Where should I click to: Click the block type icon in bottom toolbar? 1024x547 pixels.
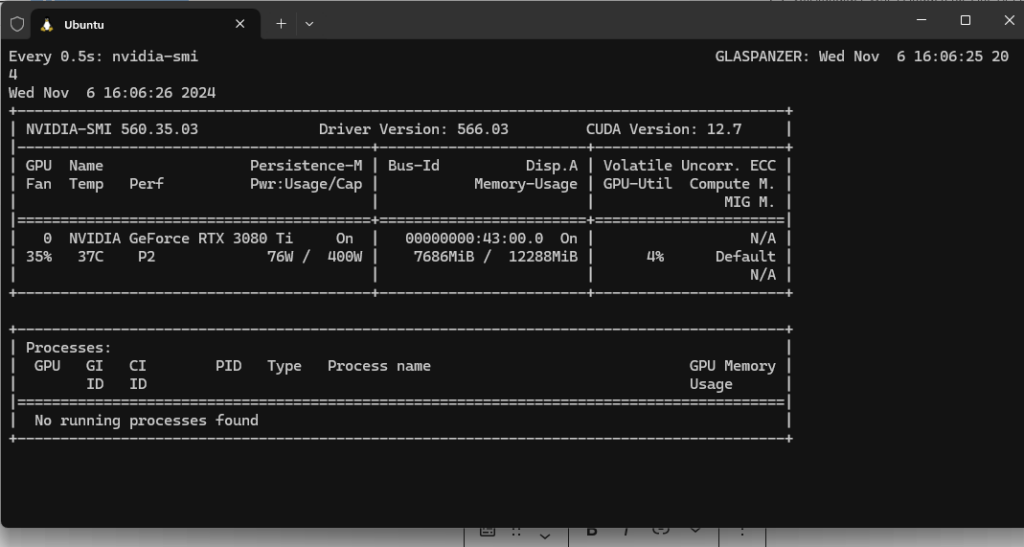coord(487,532)
